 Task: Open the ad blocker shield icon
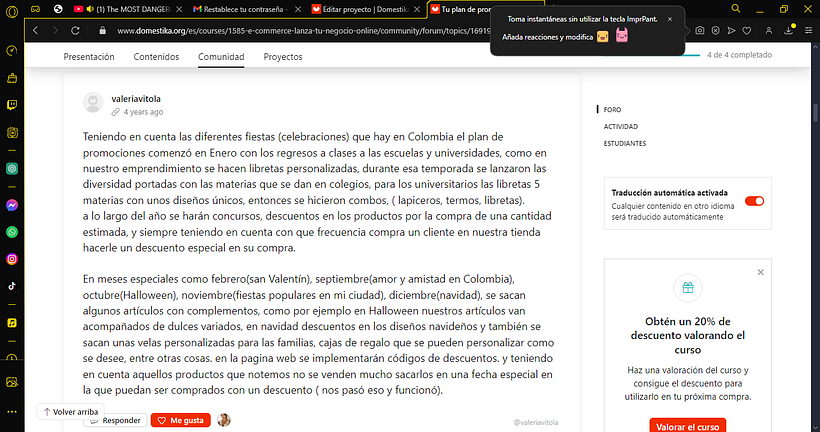point(715,31)
